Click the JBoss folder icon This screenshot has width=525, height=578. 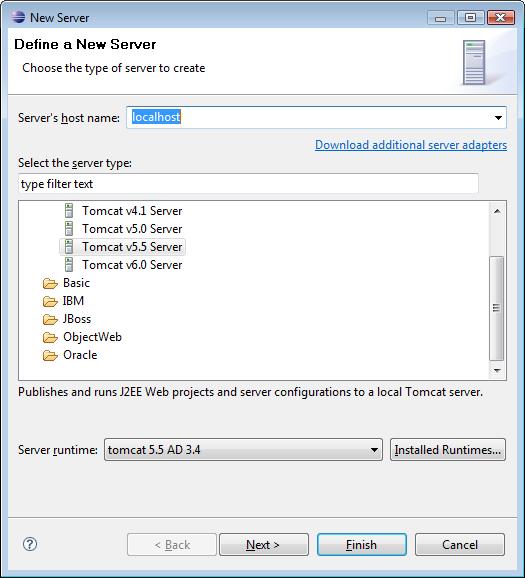50,319
